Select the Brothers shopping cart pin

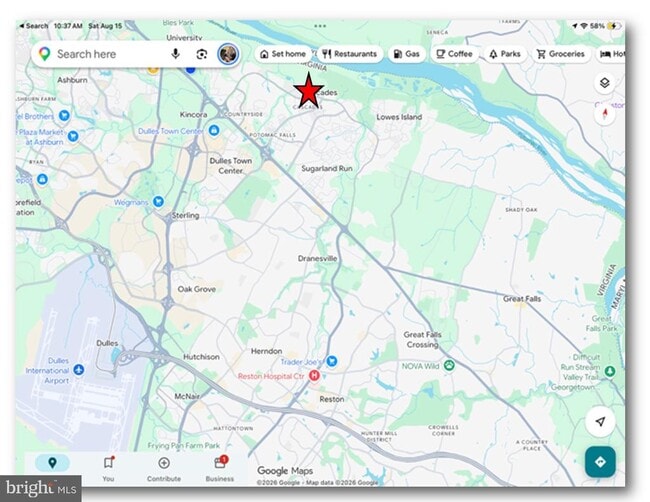pos(64,115)
